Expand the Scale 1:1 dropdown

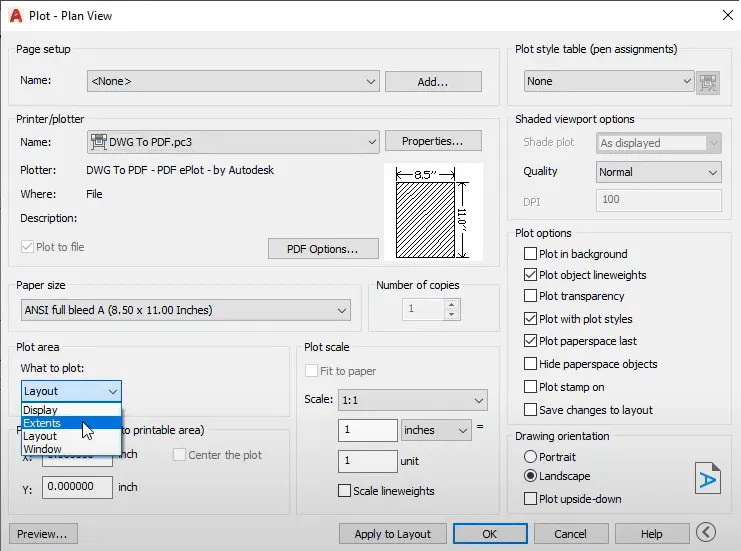pyautogui.click(x=413, y=400)
